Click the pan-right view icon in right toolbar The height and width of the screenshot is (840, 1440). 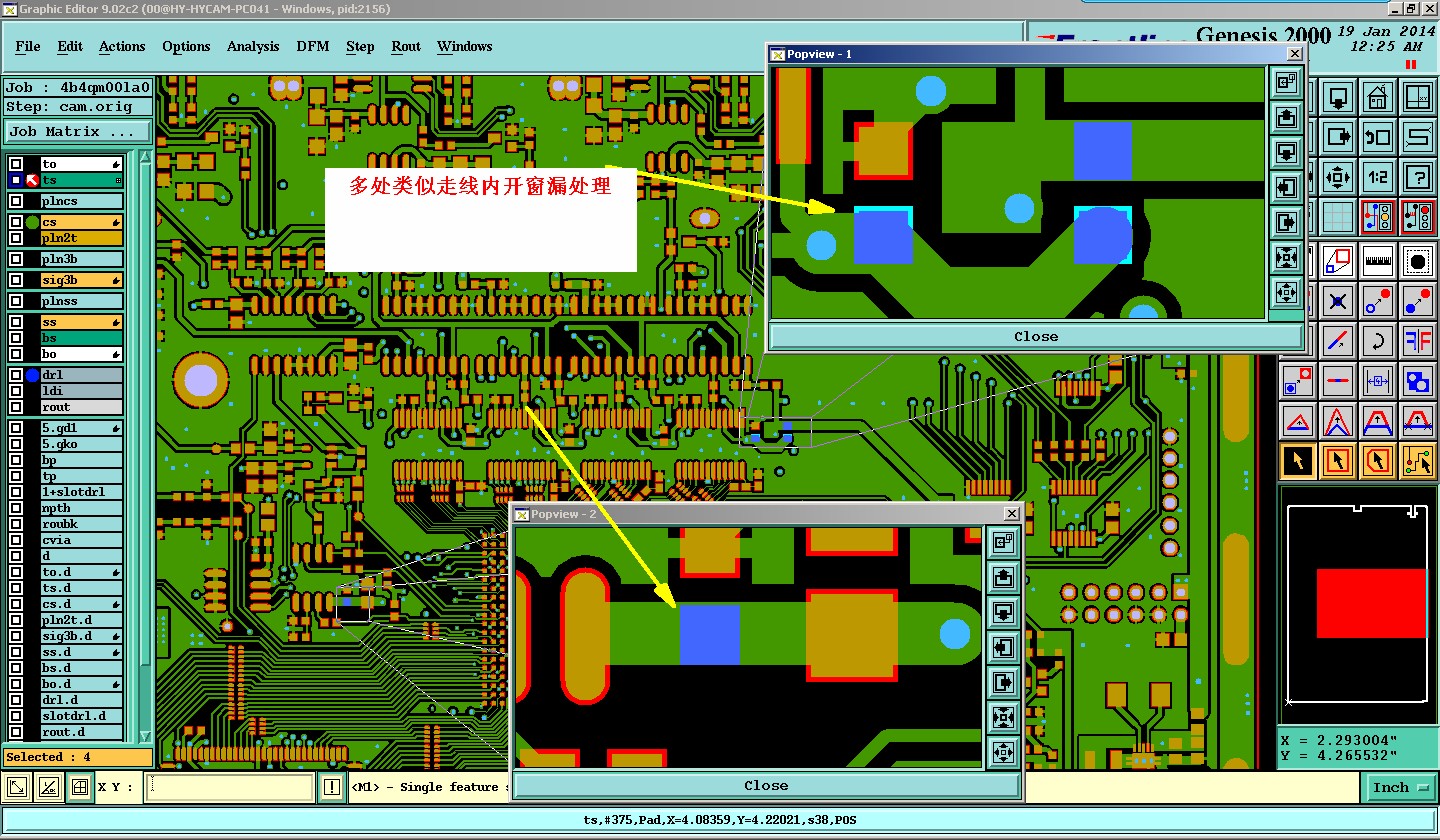1337,137
